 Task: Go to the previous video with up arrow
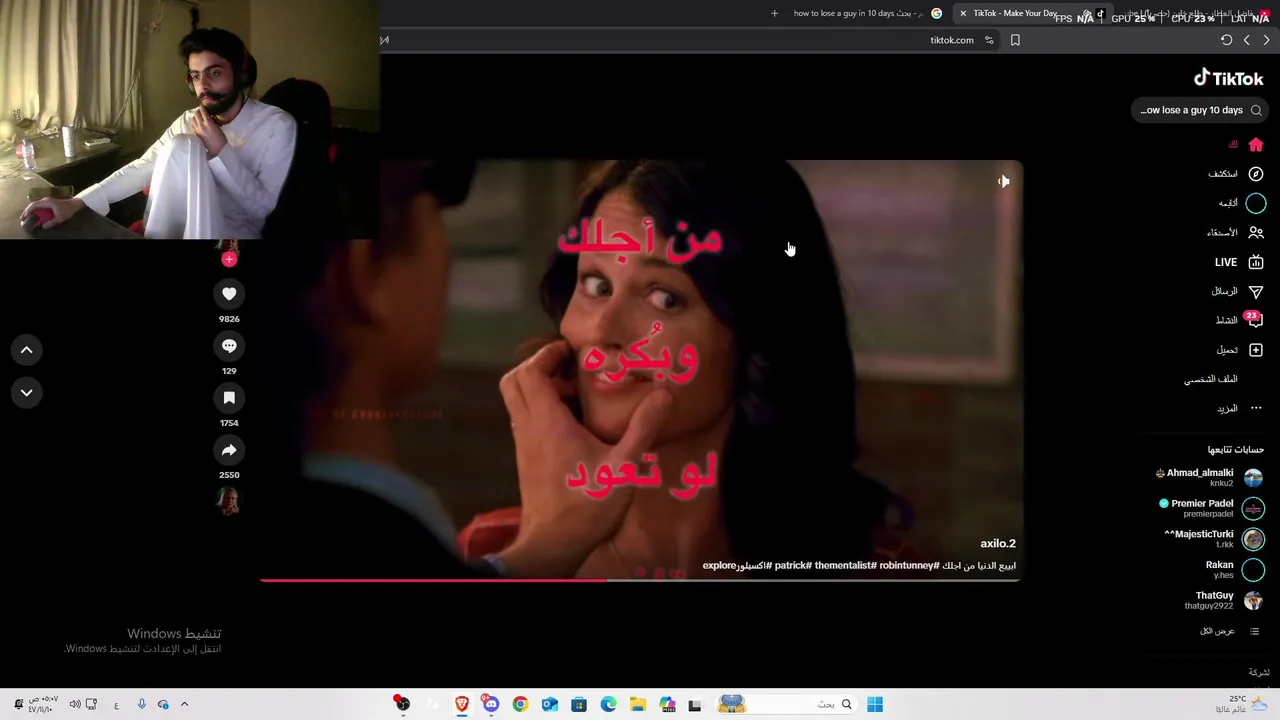pos(27,350)
